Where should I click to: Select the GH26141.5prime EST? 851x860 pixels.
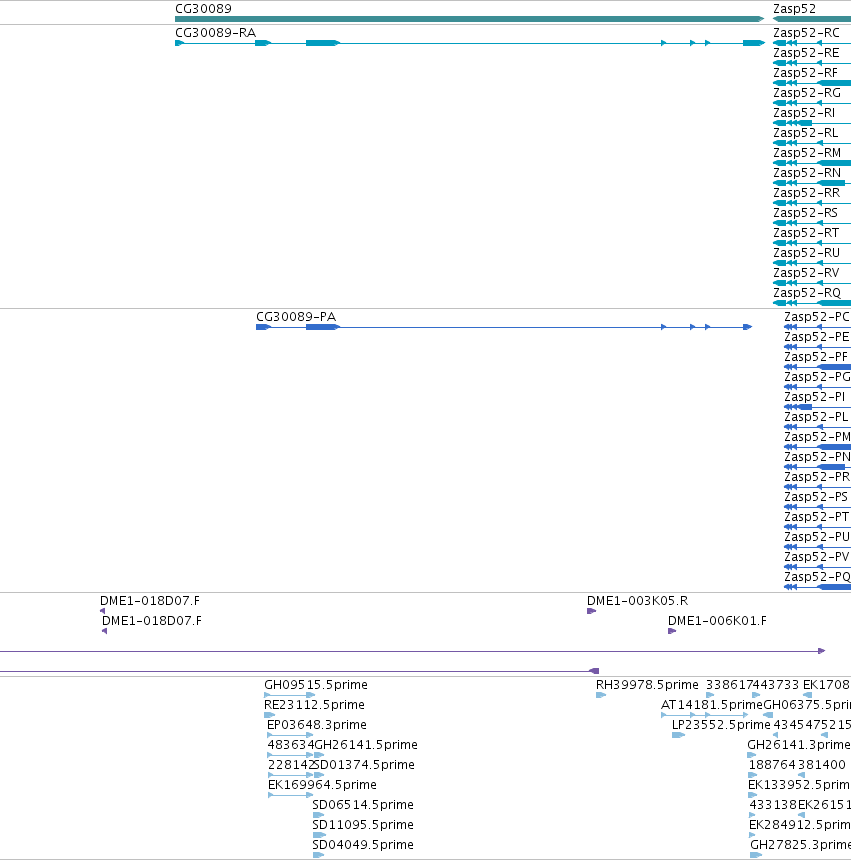[x=366, y=745]
